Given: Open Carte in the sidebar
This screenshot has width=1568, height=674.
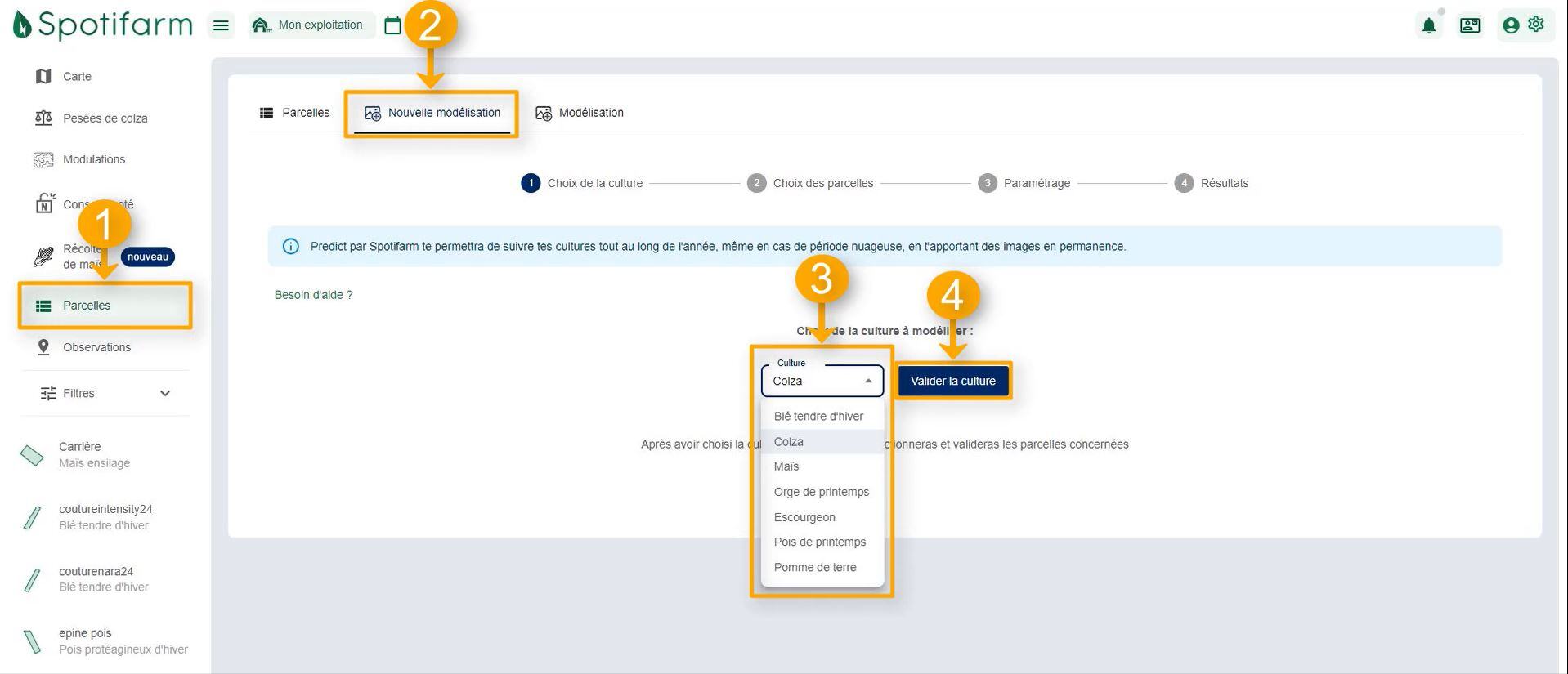Looking at the screenshot, I should click(77, 76).
